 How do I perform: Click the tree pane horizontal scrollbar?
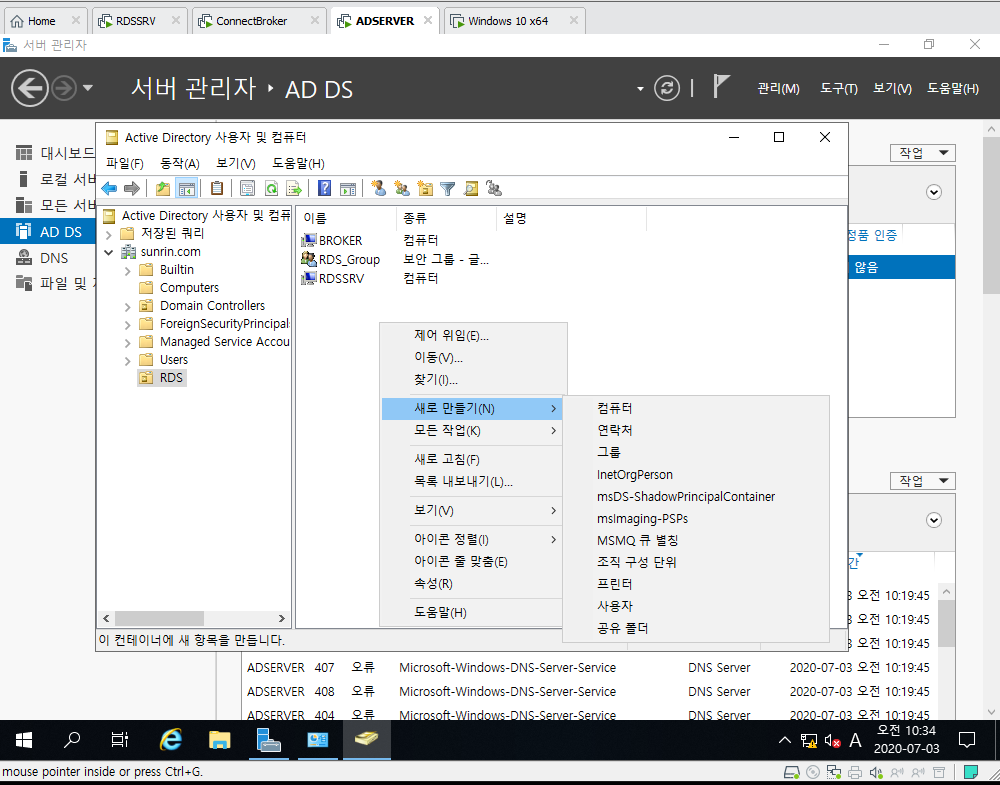(159, 619)
